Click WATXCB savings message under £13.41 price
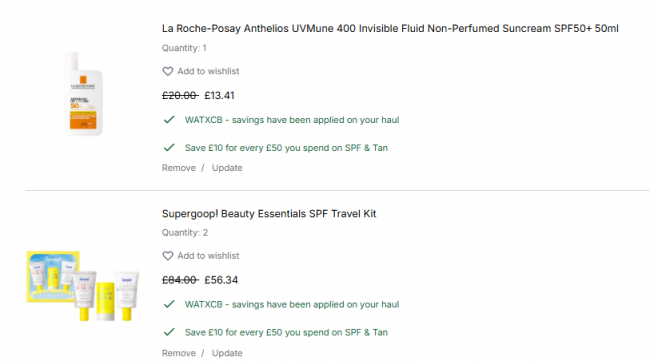650x361 pixels. click(292, 120)
